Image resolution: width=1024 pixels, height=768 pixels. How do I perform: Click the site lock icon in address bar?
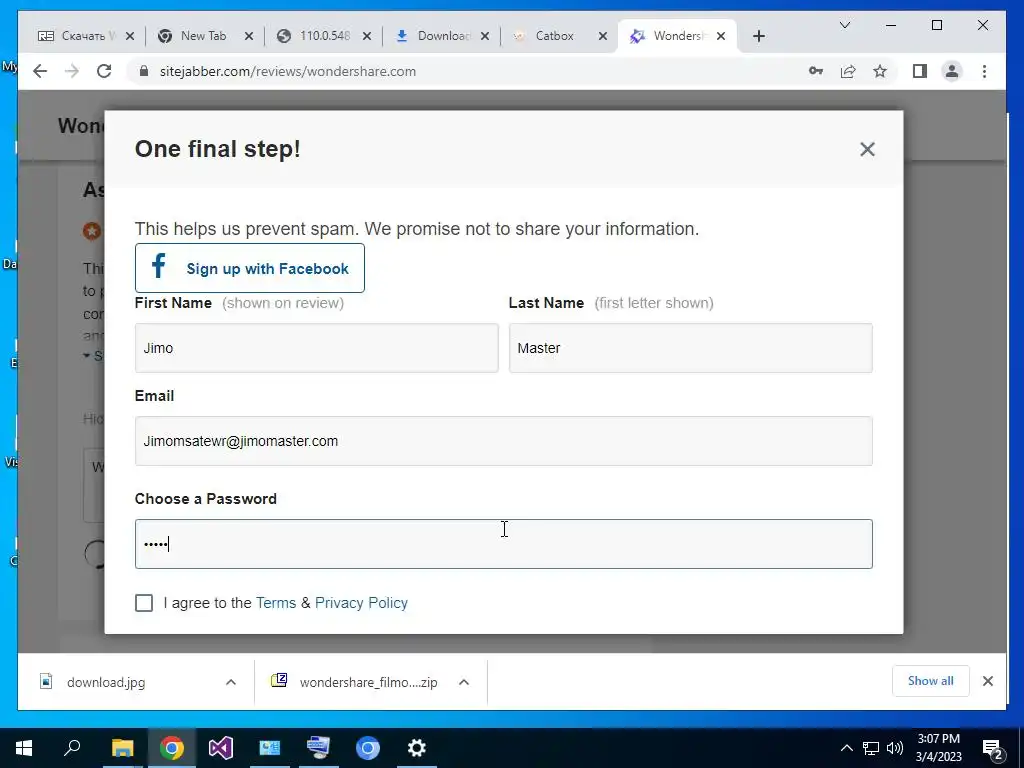(x=144, y=71)
